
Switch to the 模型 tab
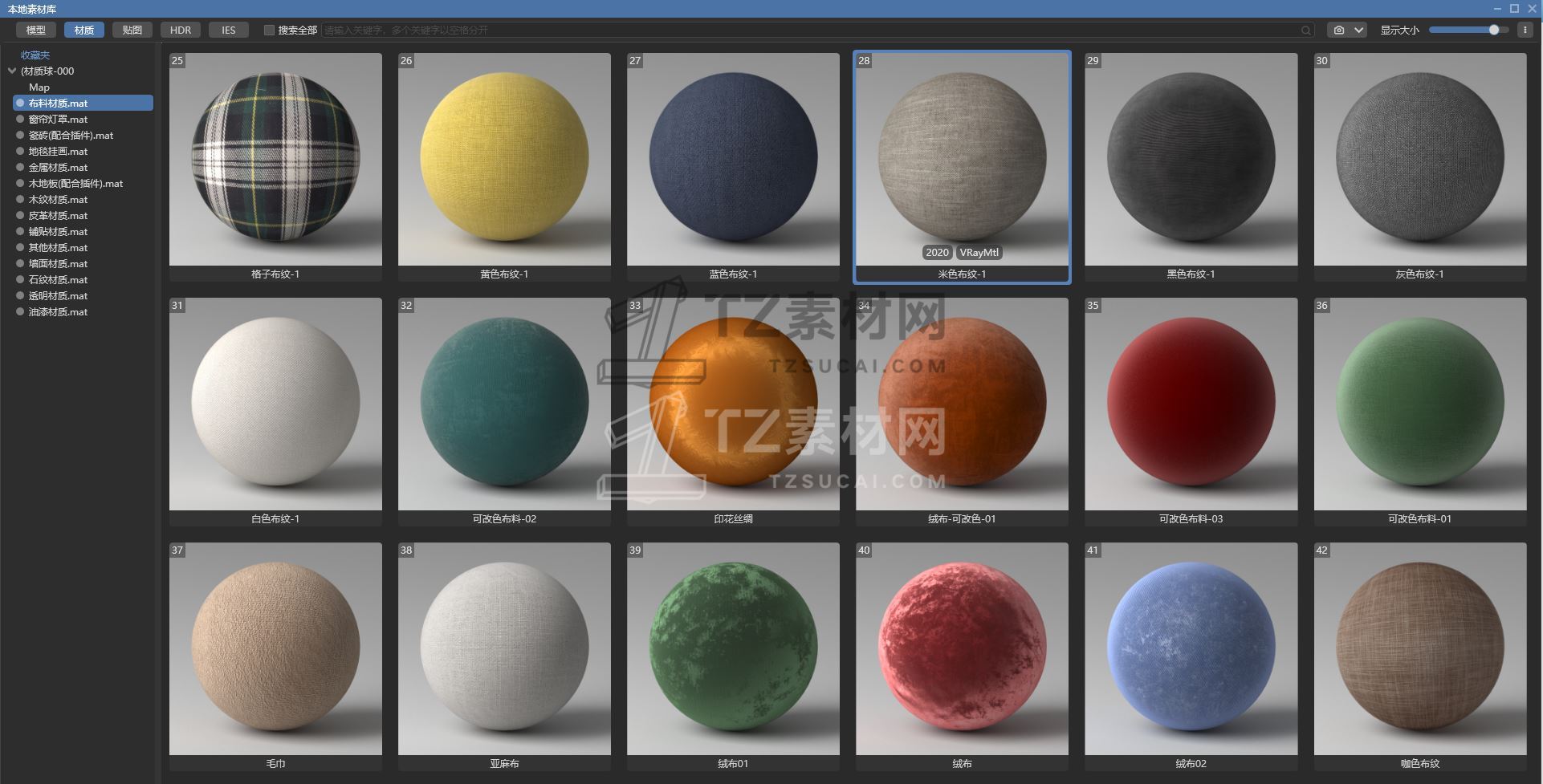click(x=36, y=30)
